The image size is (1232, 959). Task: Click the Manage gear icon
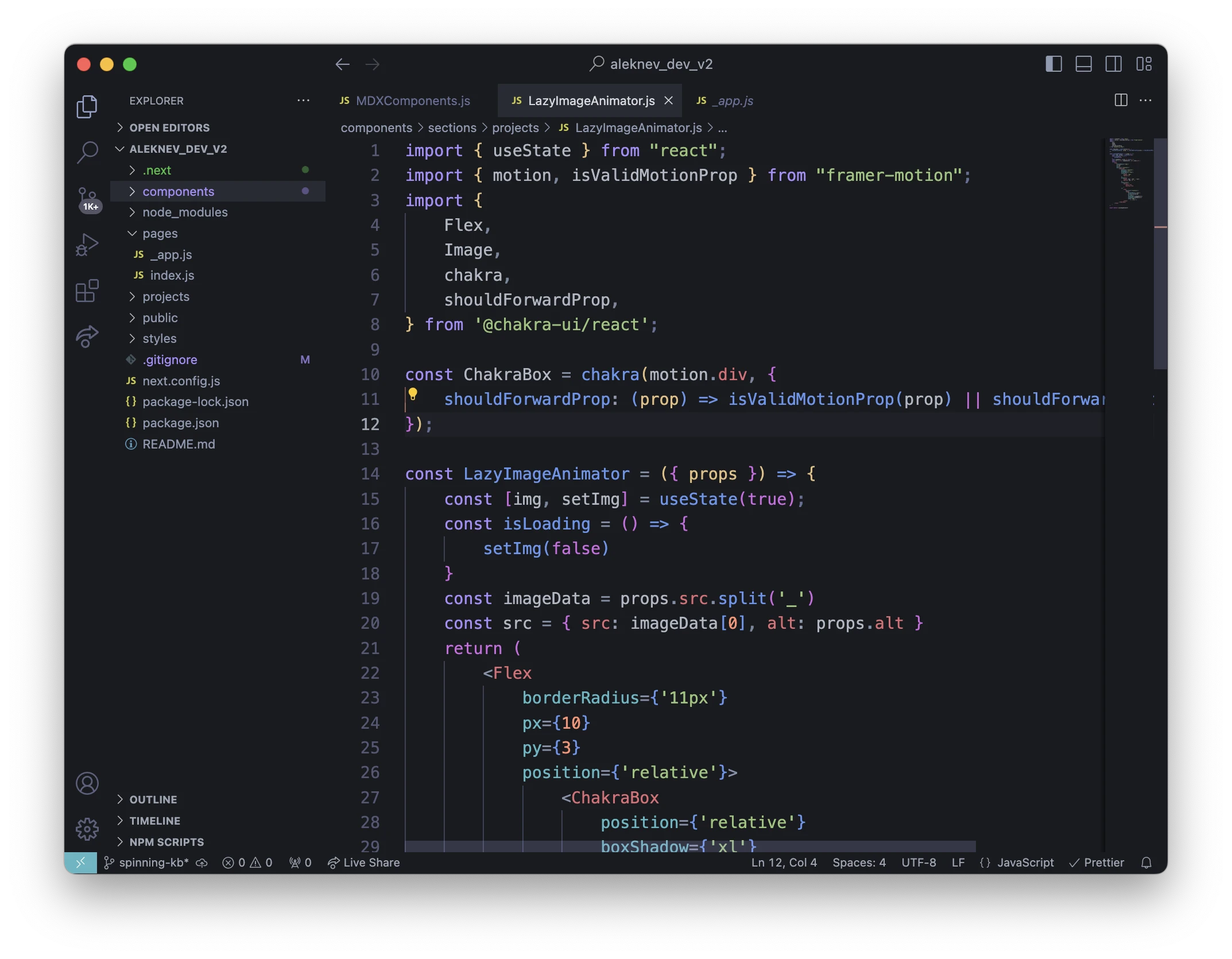point(87,829)
